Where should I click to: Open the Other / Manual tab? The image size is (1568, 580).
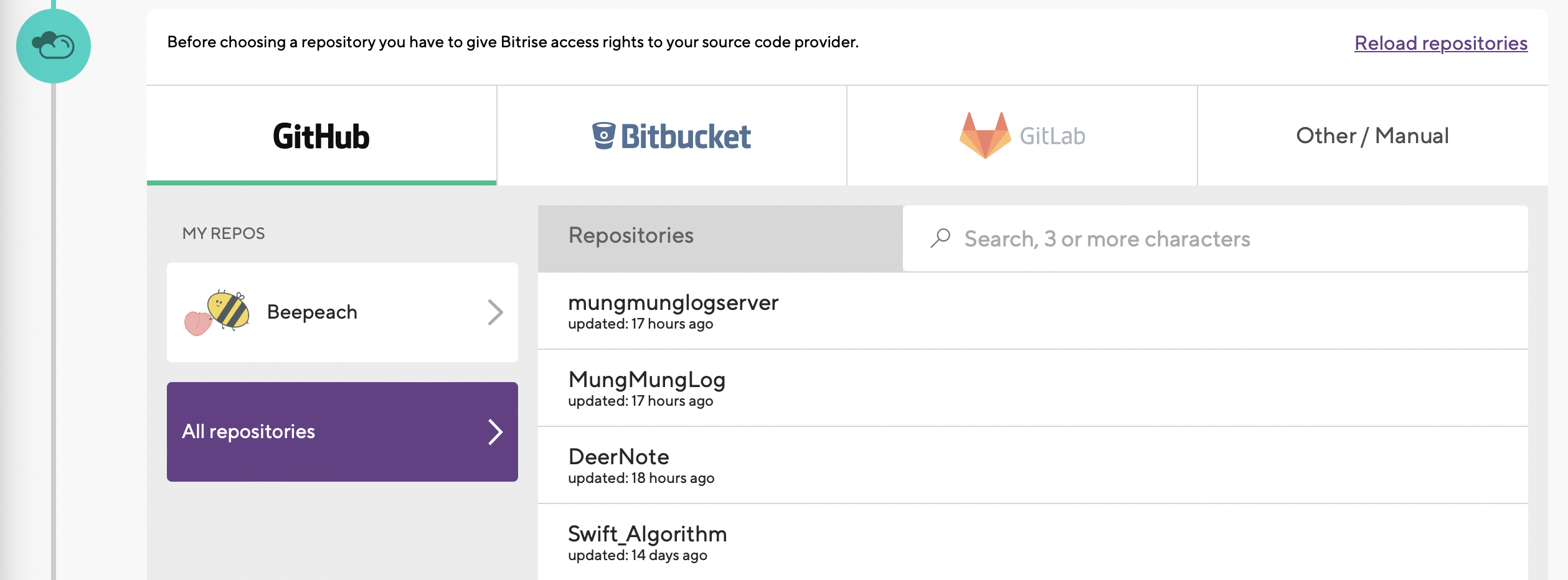click(1372, 136)
